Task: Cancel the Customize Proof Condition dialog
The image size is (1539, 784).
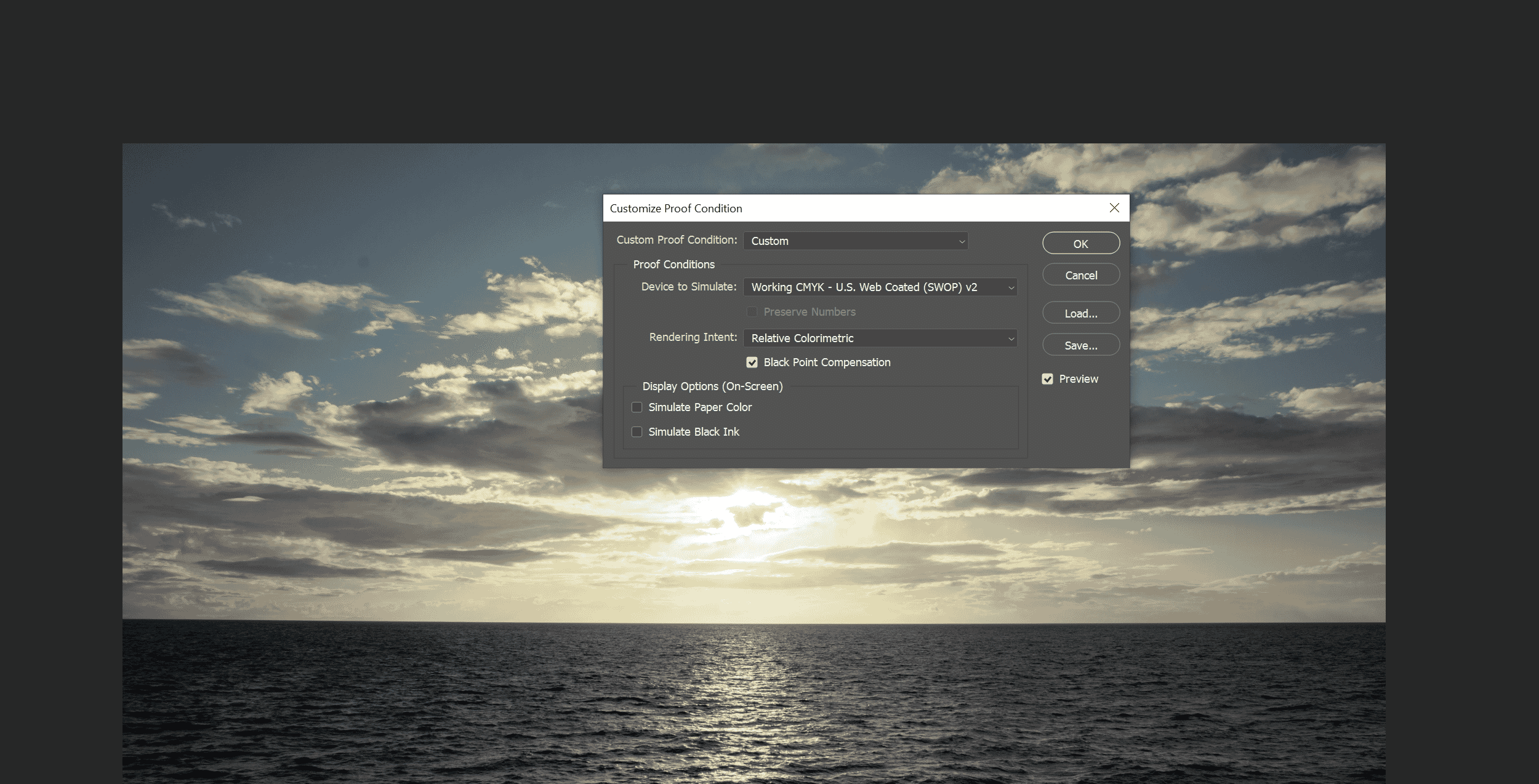Action: pos(1080,274)
